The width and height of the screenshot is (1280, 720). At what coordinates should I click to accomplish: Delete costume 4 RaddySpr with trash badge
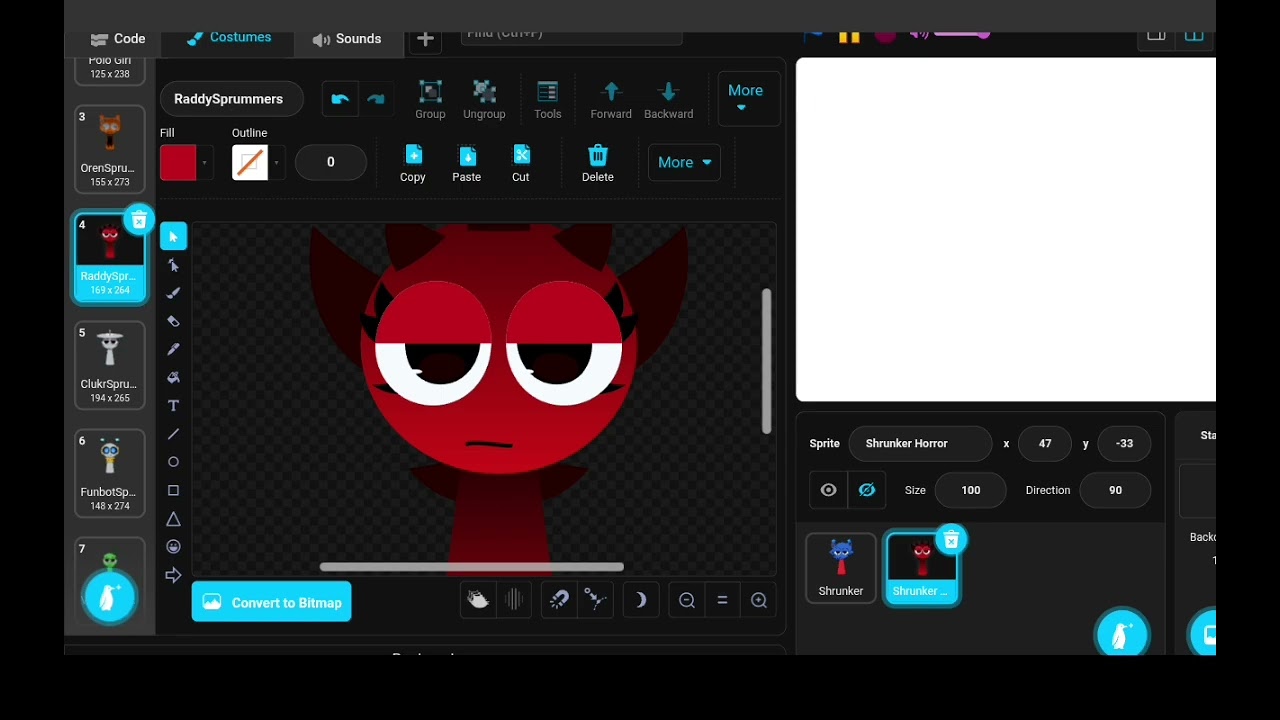(x=139, y=220)
